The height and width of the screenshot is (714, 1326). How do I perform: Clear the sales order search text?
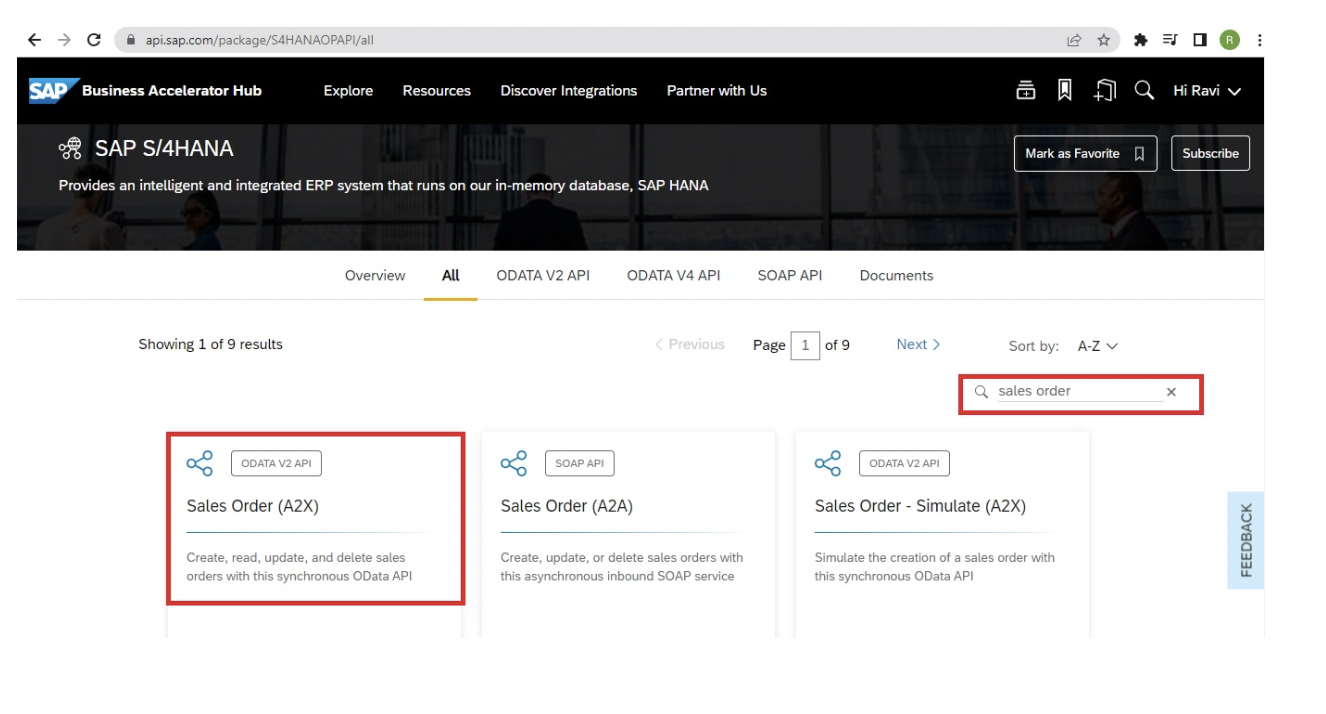point(1171,392)
